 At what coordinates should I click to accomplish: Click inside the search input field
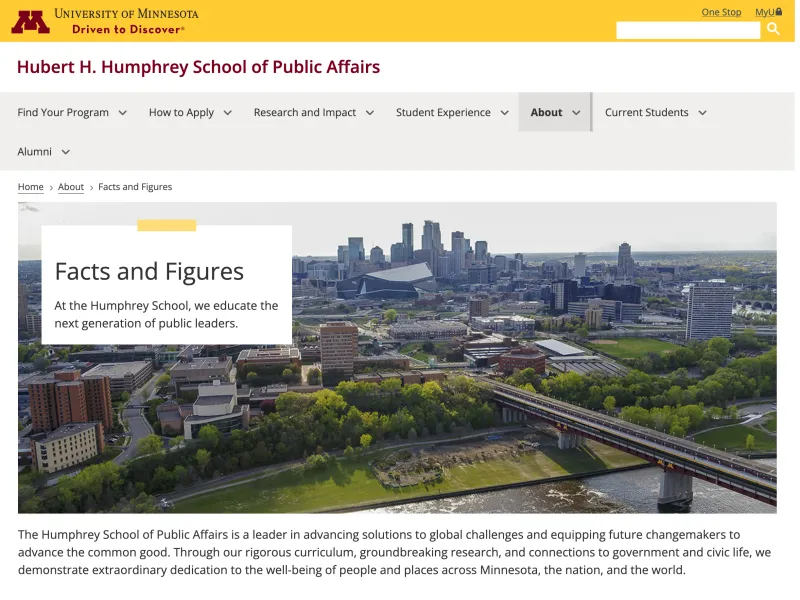tap(688, 29)
